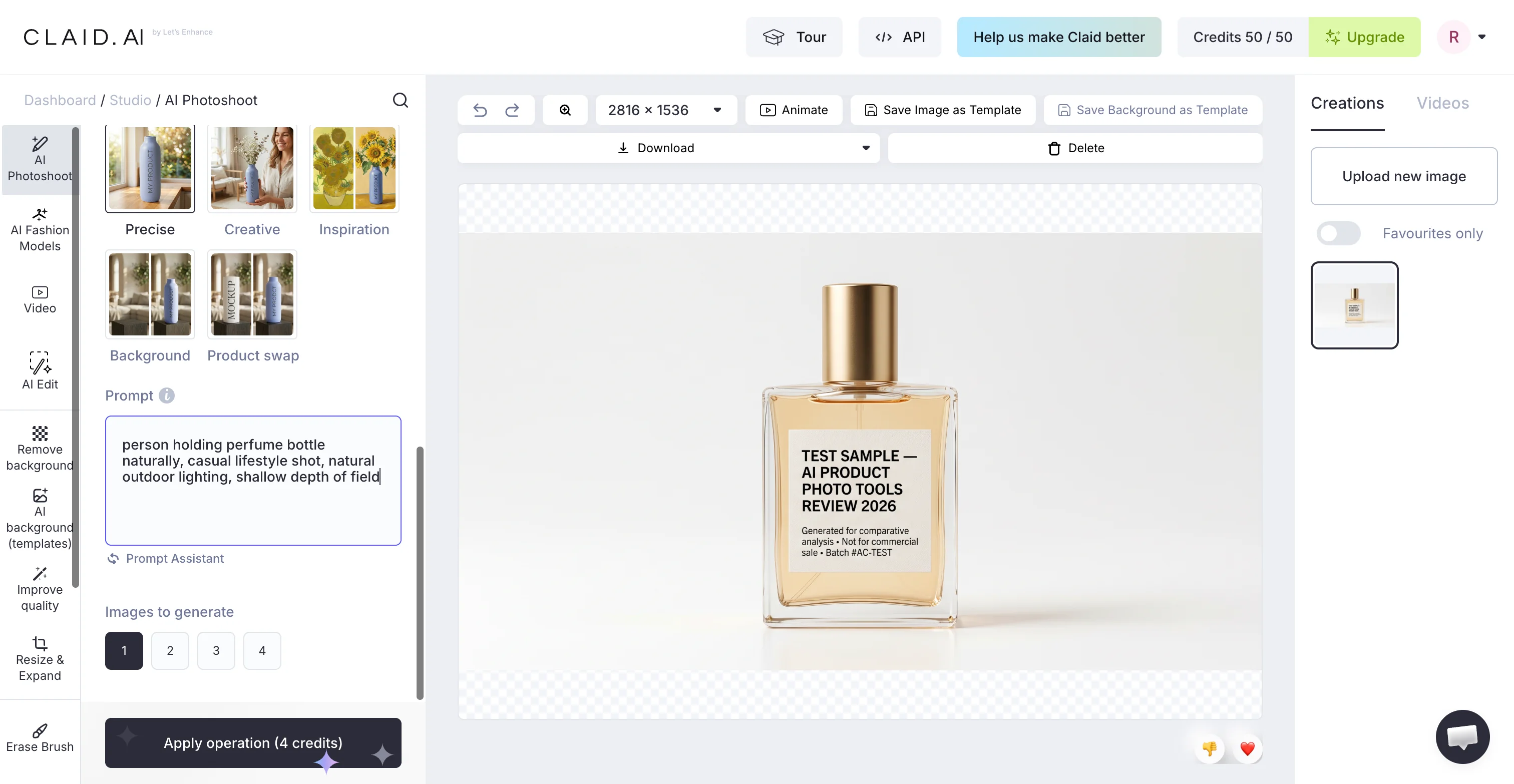Download the image
Viewport: 1514px width, 784px height.
tap(656, 148)
